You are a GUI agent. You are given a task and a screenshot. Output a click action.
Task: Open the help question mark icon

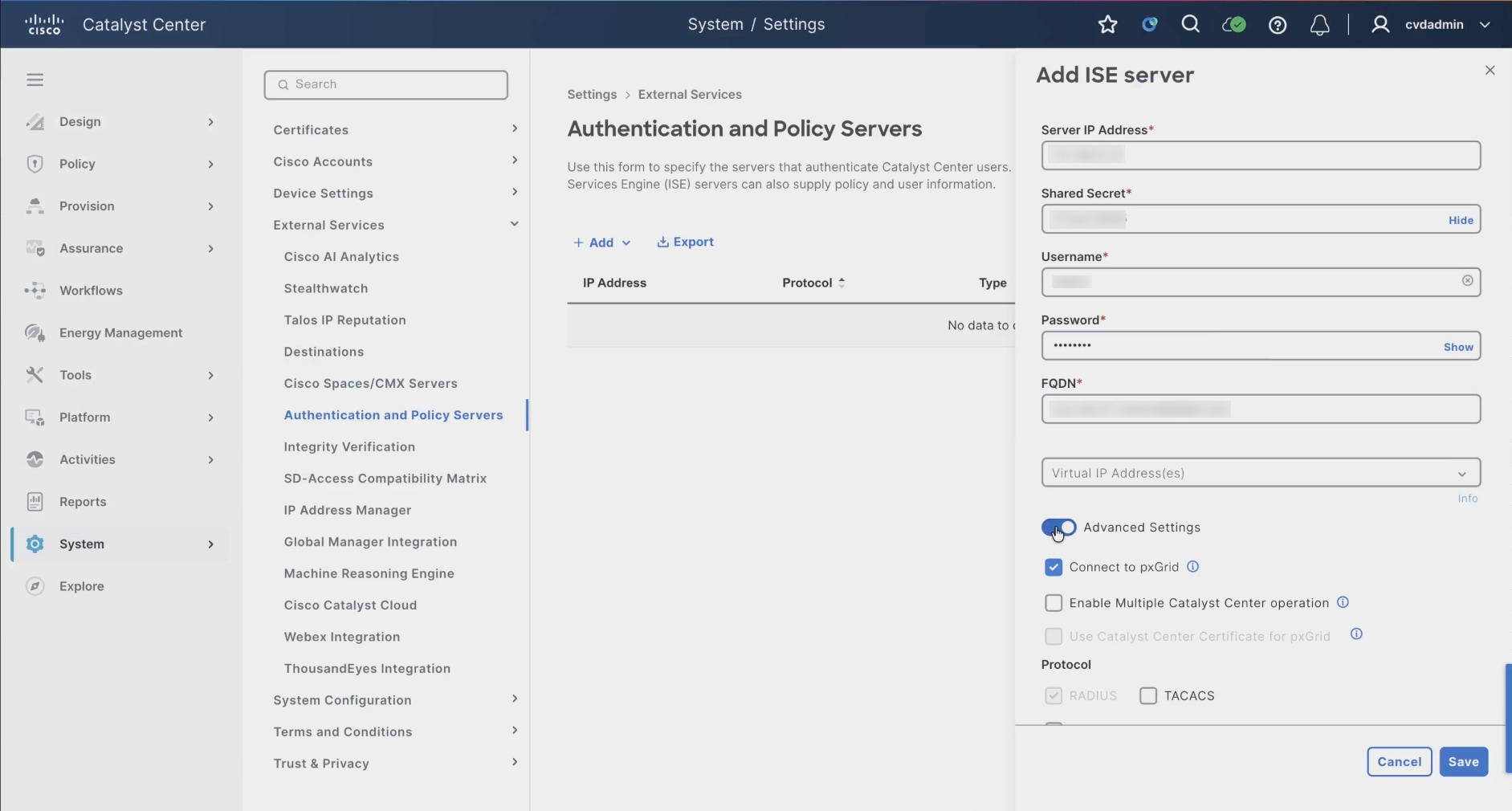coord(1277,26)
